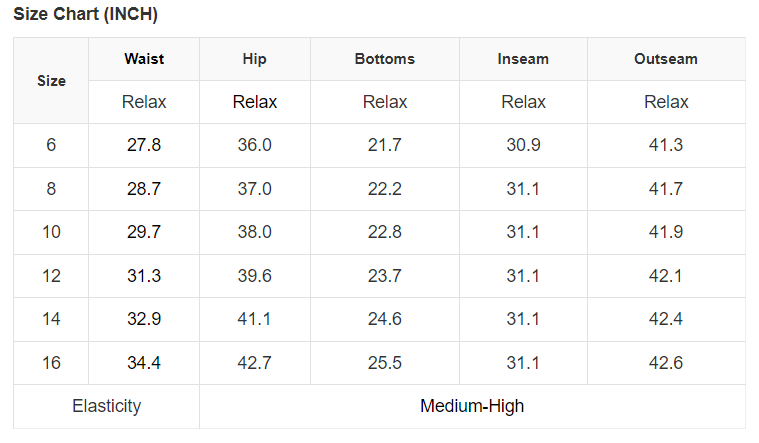This screenshot has height=443, width=759.
Task: Choose size 12 row label
Action: click(51, 276)
